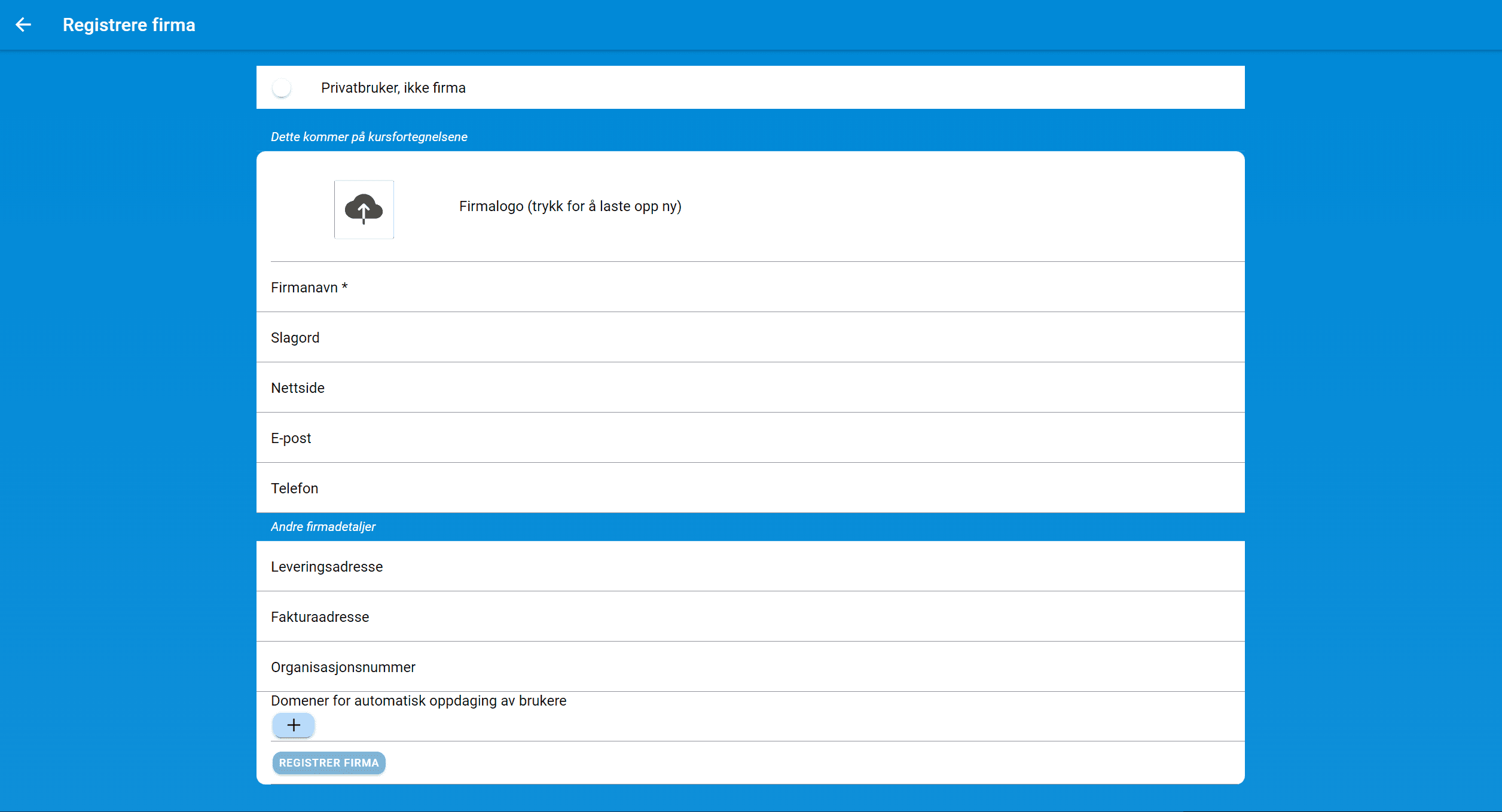Click the cloud upload logo icon
Image resolution: width=1502 pixels, height=812 pixels.
pos(364,209)
